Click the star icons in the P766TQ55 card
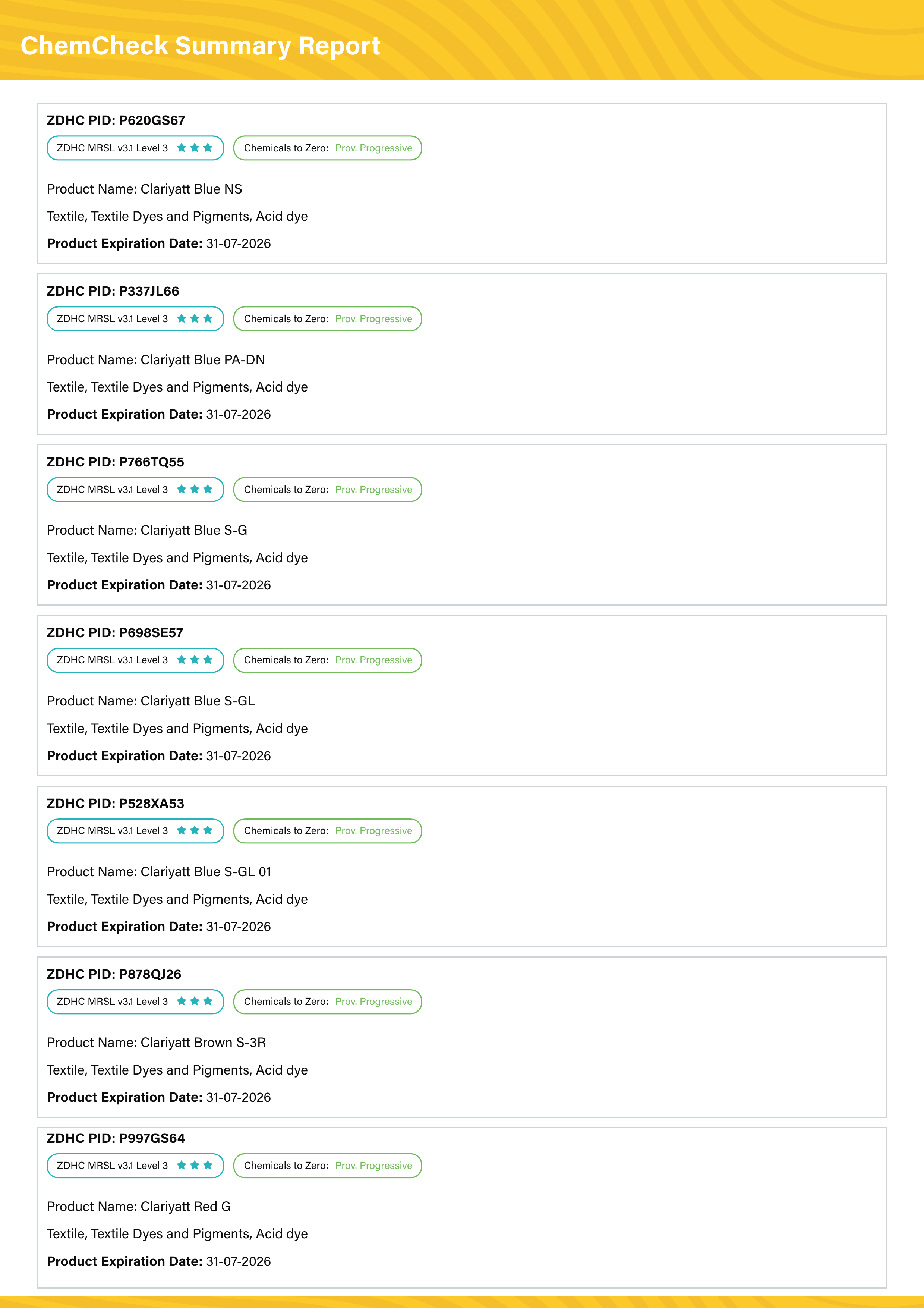This screenshot has height=1308, width=924. [x=195, y=489]
